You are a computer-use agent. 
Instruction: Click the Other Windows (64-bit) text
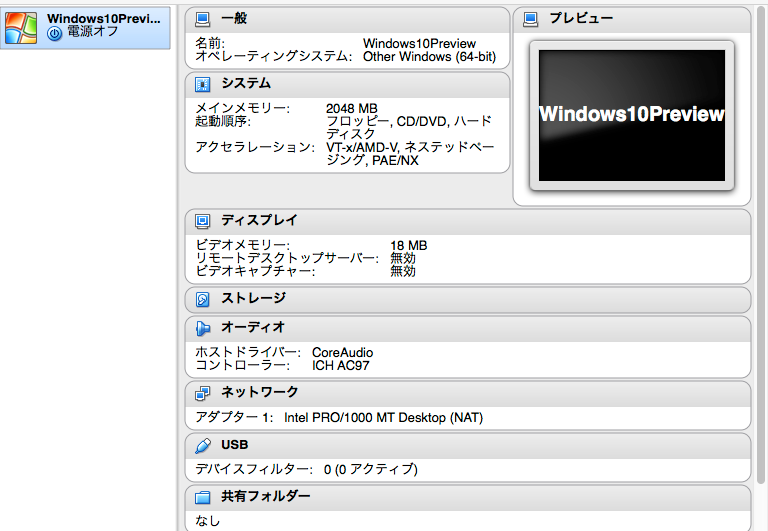[x=430, y=57]
